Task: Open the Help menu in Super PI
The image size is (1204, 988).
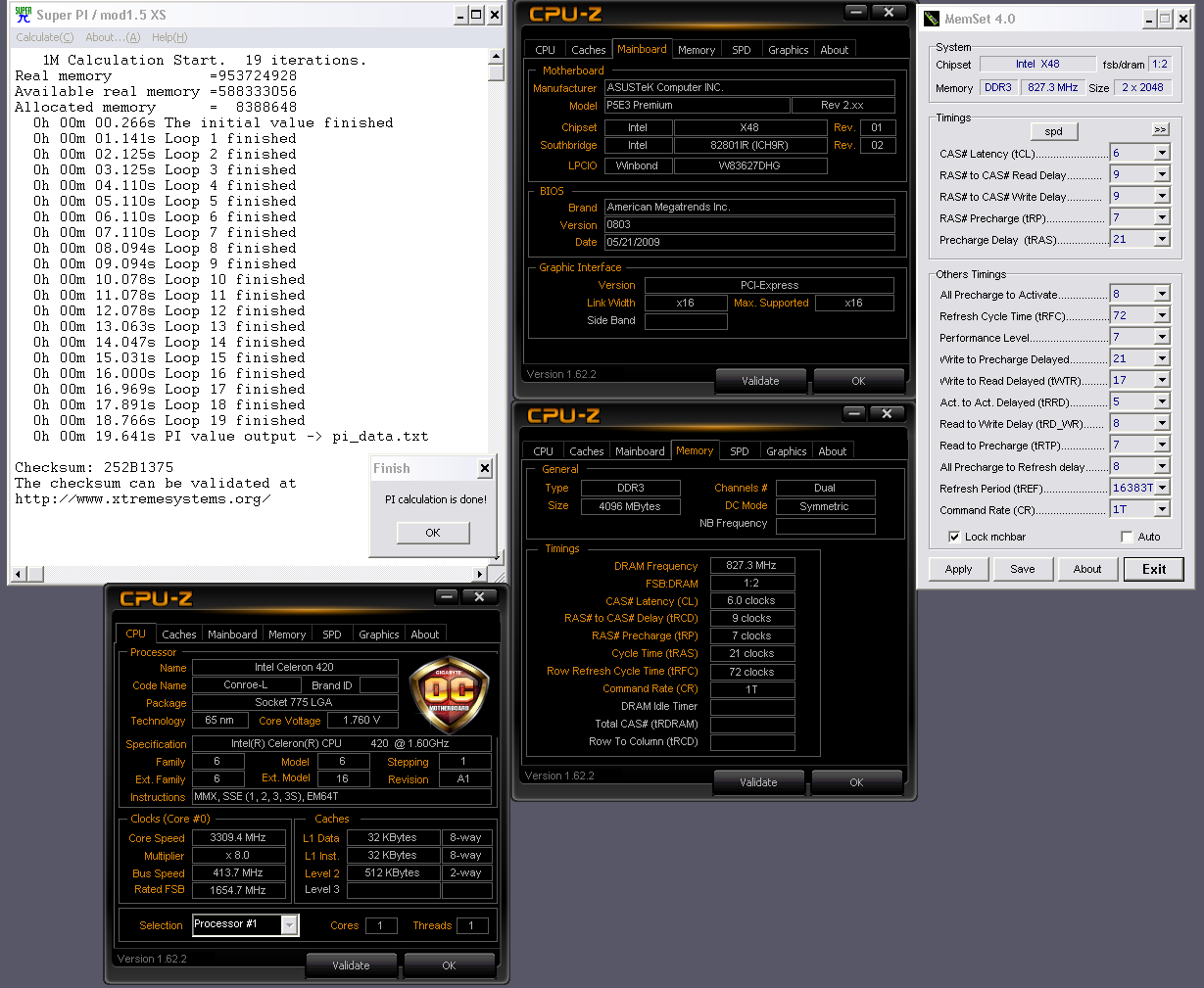Action: 169,37
